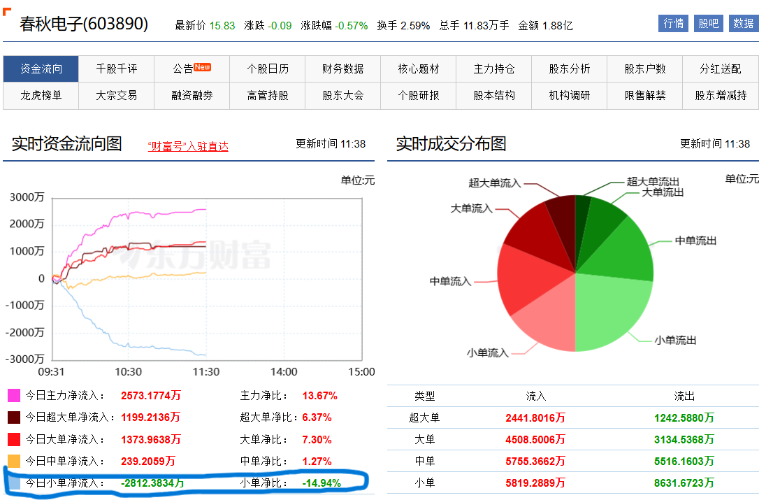
Task: Open 限售解禁 tab
Action: click(x=645, y=95)
